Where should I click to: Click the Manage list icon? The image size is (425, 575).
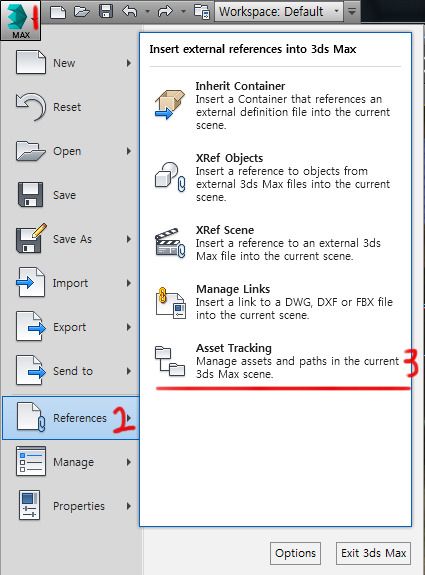coord(31,461)
